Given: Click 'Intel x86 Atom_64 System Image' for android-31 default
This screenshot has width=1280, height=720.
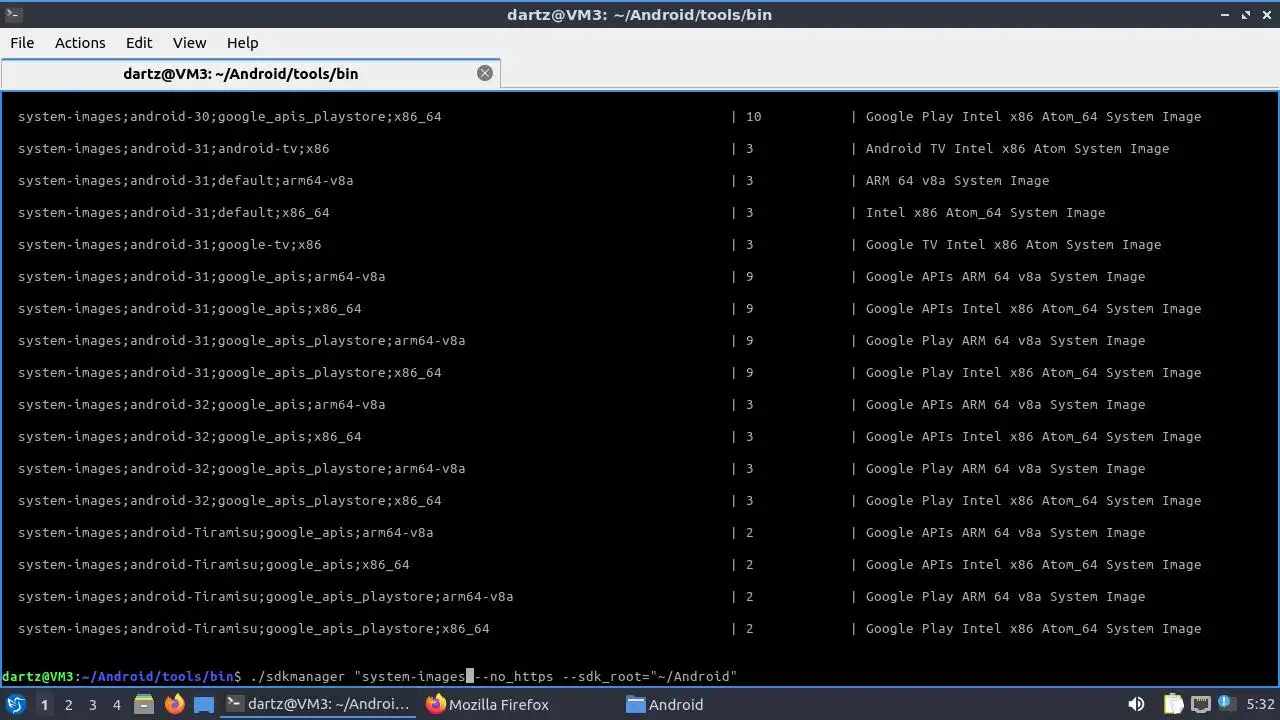Looking at the screenshot, I should 985,212.
